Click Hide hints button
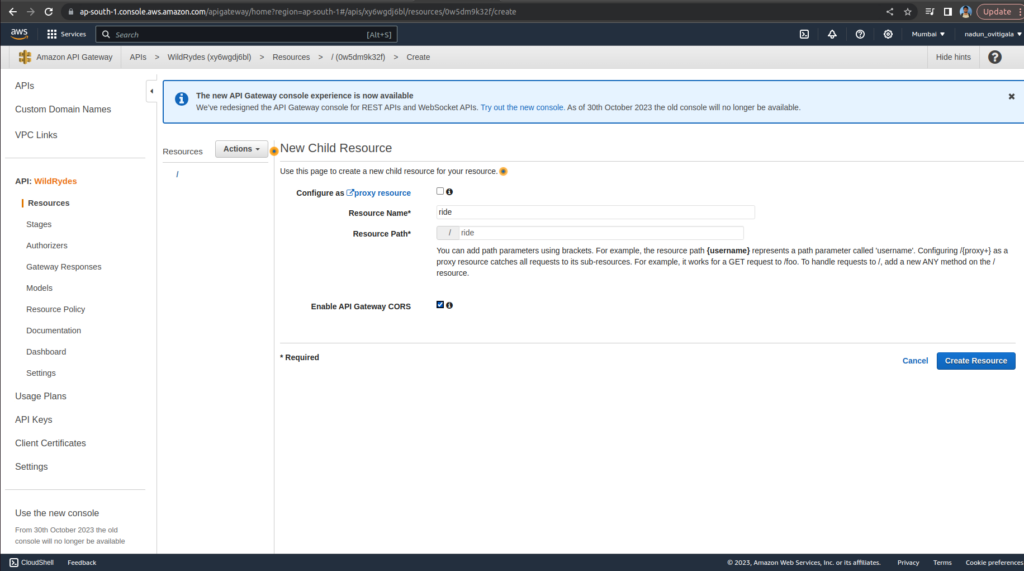Screen dimensions: 1024x571 click(x=953, y=57)
